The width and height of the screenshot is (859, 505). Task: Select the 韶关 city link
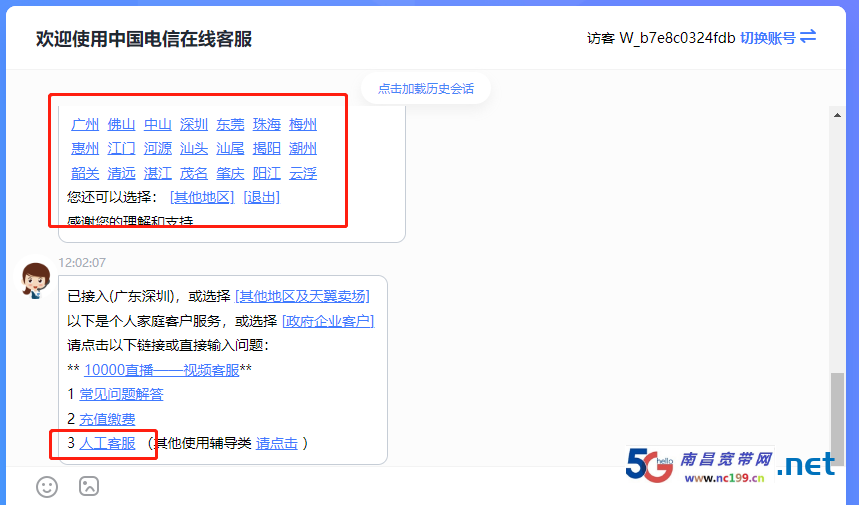85,174
